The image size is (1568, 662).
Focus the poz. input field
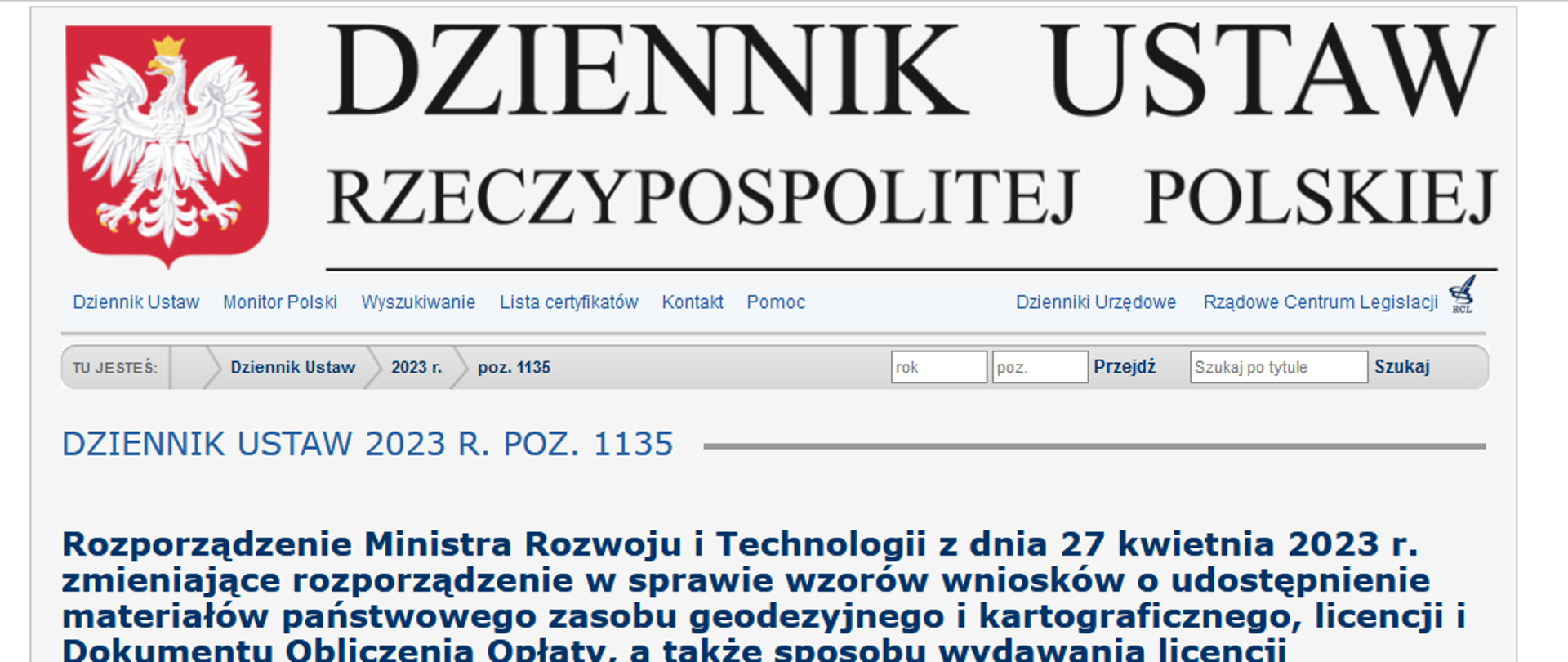click(1040, 367)
